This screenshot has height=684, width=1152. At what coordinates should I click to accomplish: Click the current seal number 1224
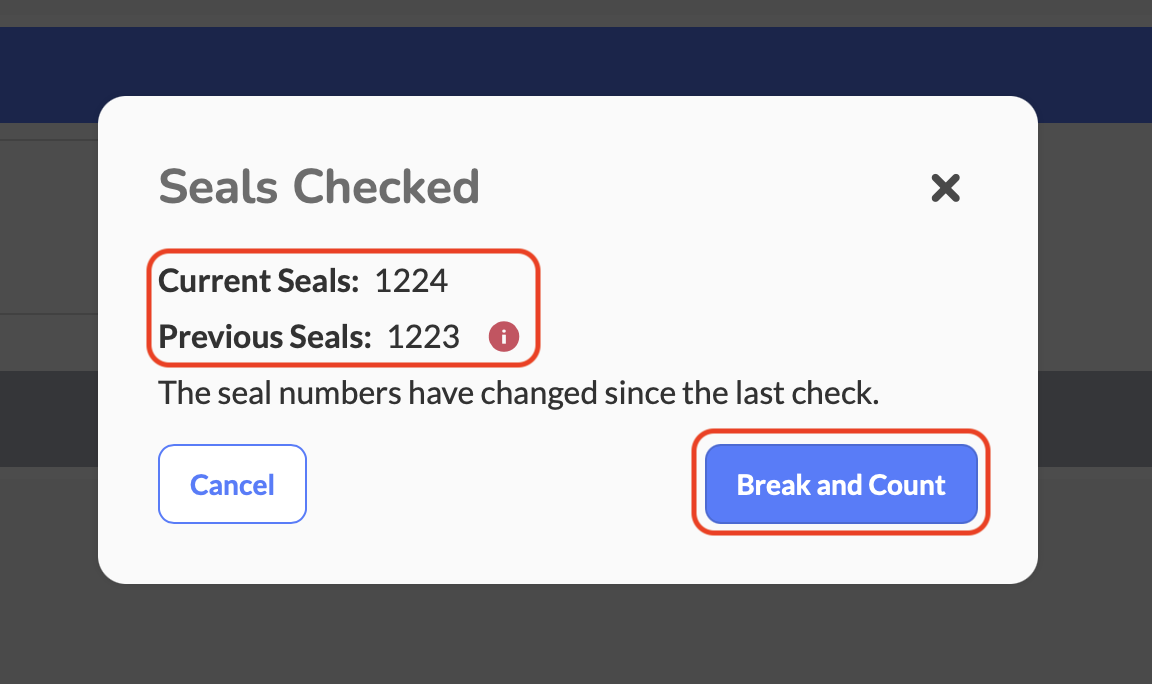click(411, 282)
